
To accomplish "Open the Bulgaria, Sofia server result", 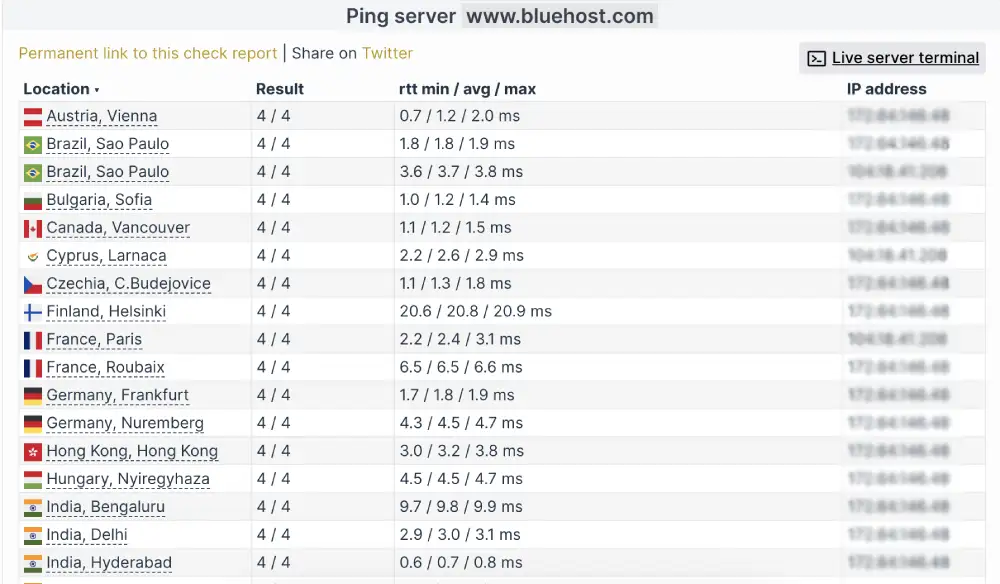I will point(97,200).
